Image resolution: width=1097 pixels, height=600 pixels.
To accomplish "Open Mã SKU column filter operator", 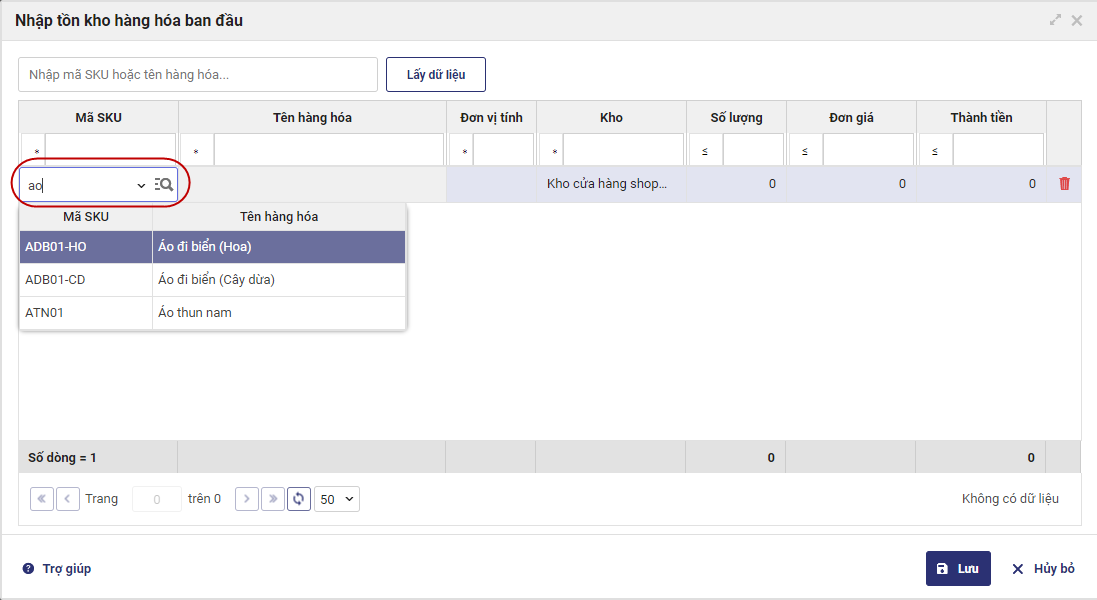I will point(32,151).
